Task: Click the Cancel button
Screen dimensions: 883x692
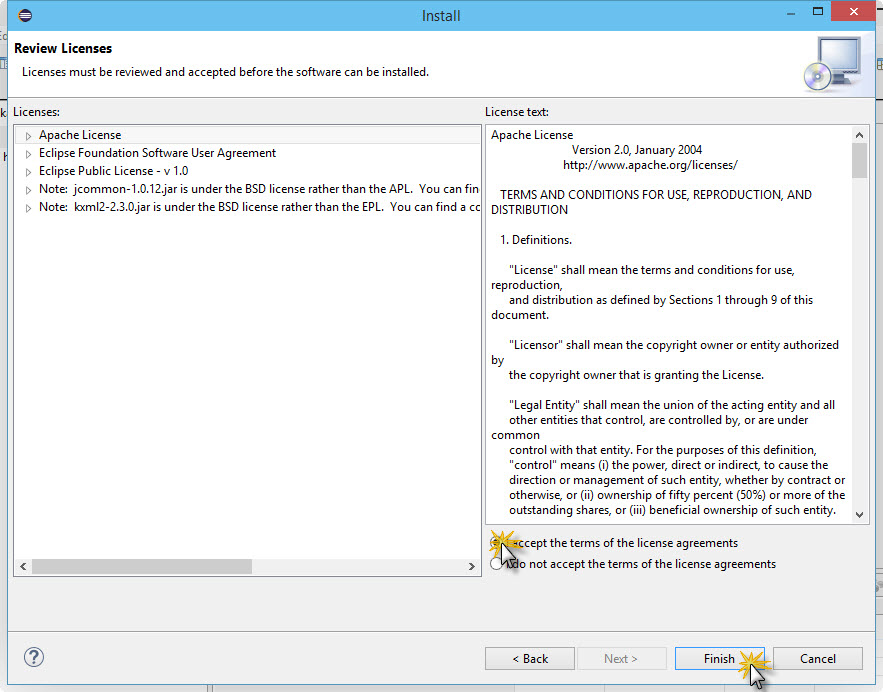Action: 818,658
